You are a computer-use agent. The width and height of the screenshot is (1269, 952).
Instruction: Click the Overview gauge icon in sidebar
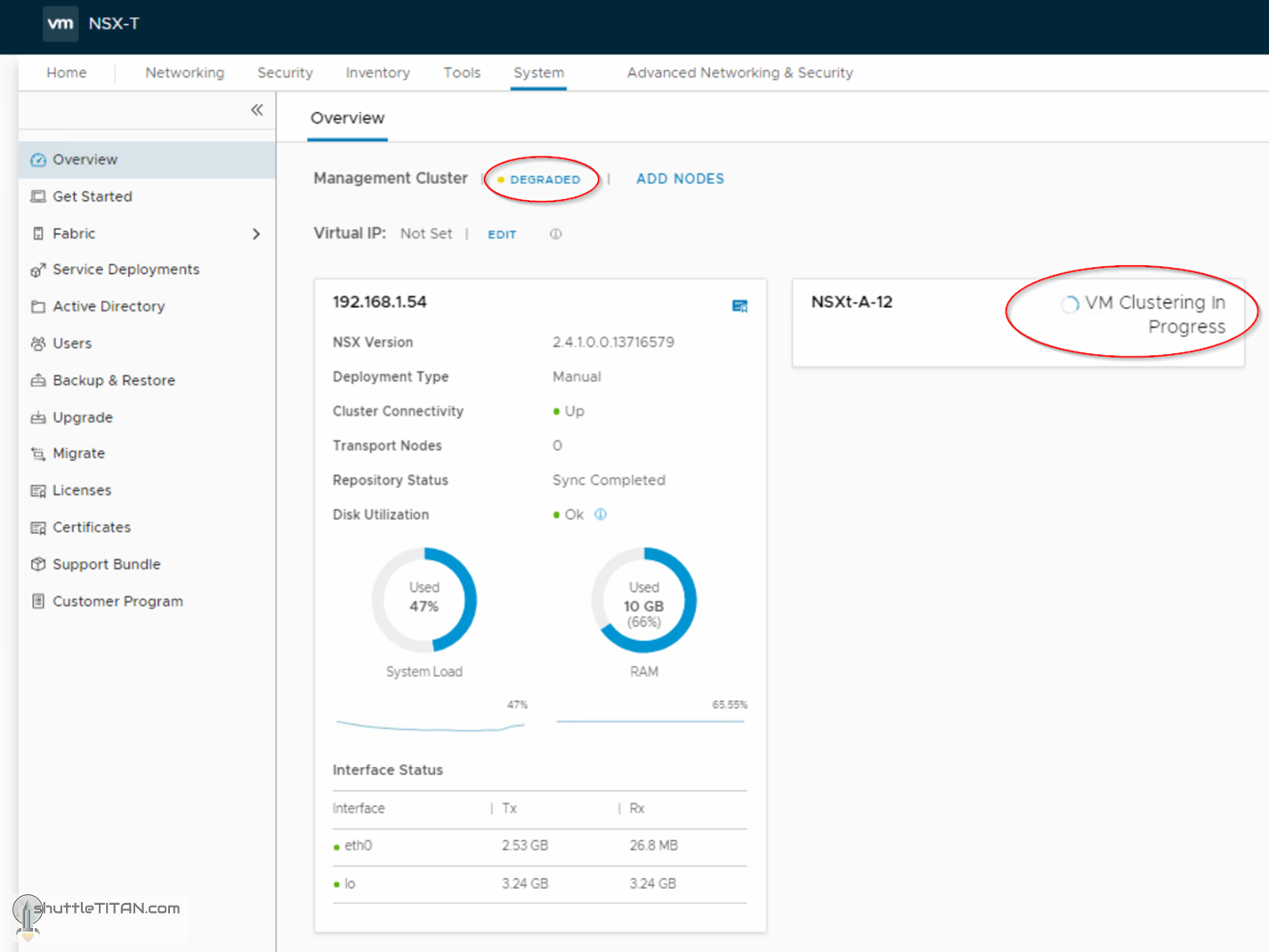click(x=38, y=160)
